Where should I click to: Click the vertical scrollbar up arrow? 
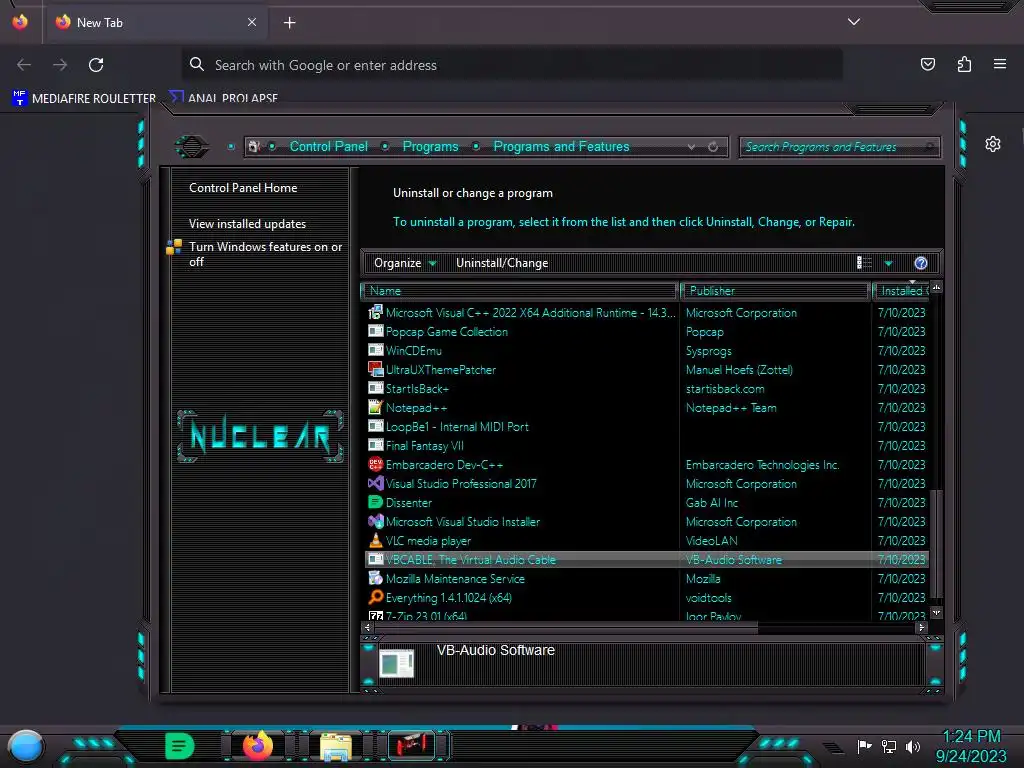(x=936, y=288)
